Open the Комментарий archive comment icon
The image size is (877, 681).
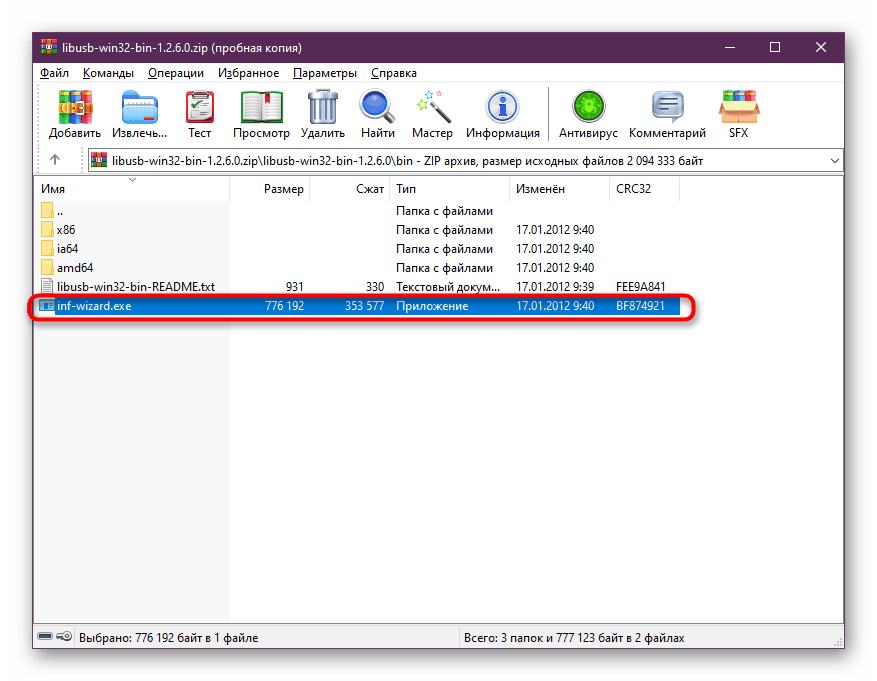click(x=667, y=107)
